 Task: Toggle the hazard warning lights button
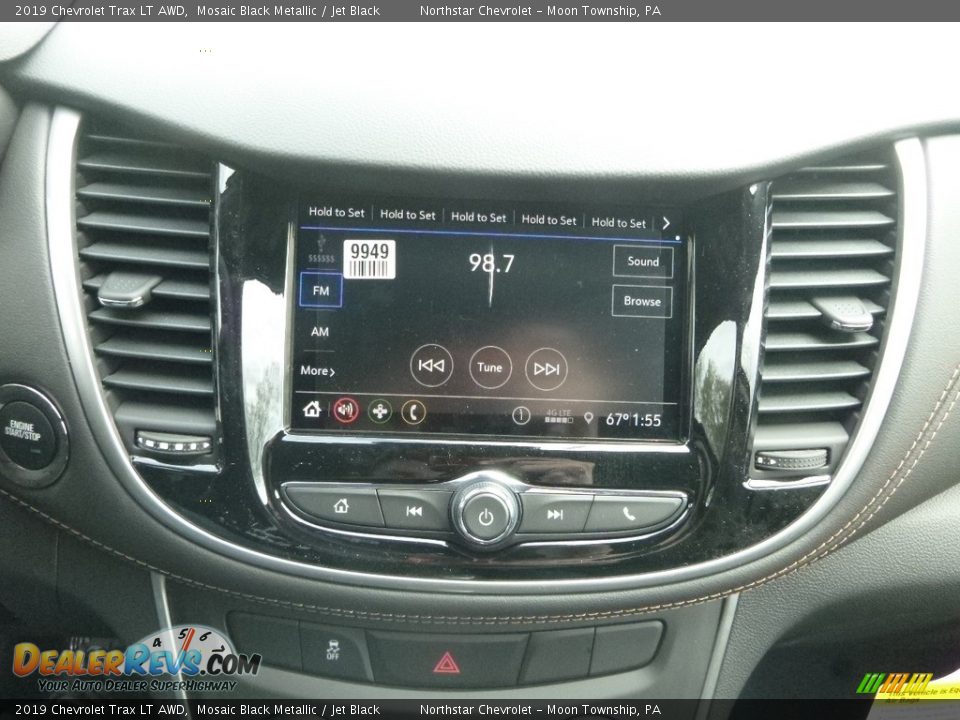[x=446, y=661]
